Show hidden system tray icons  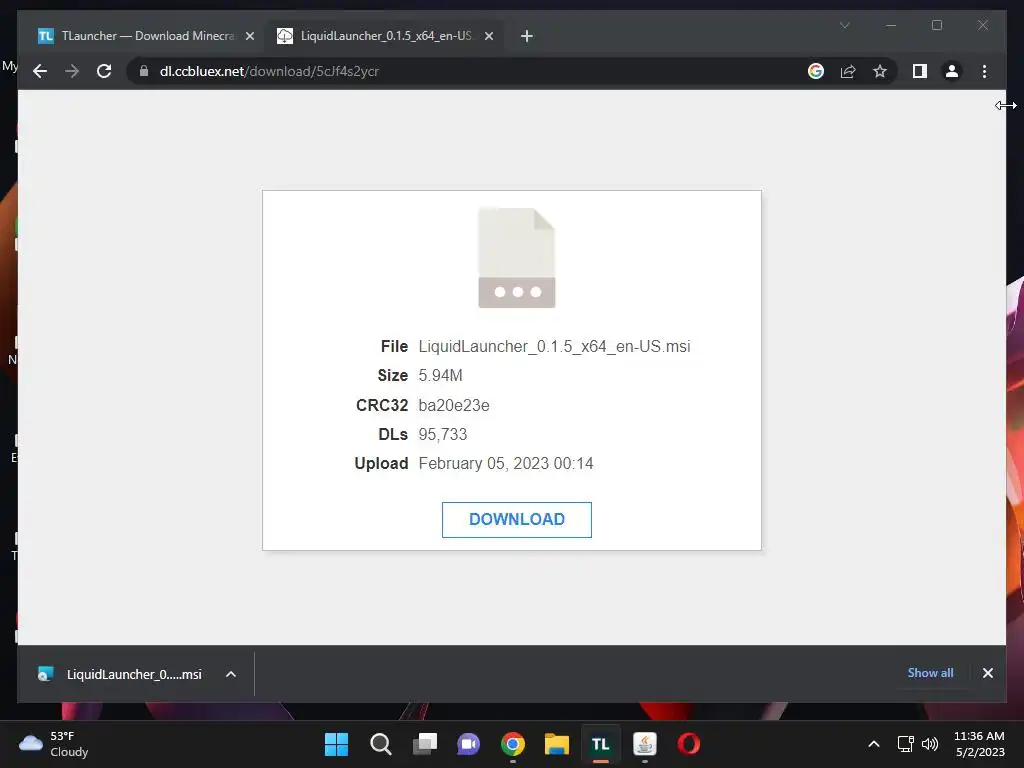(x=874, y=744)
